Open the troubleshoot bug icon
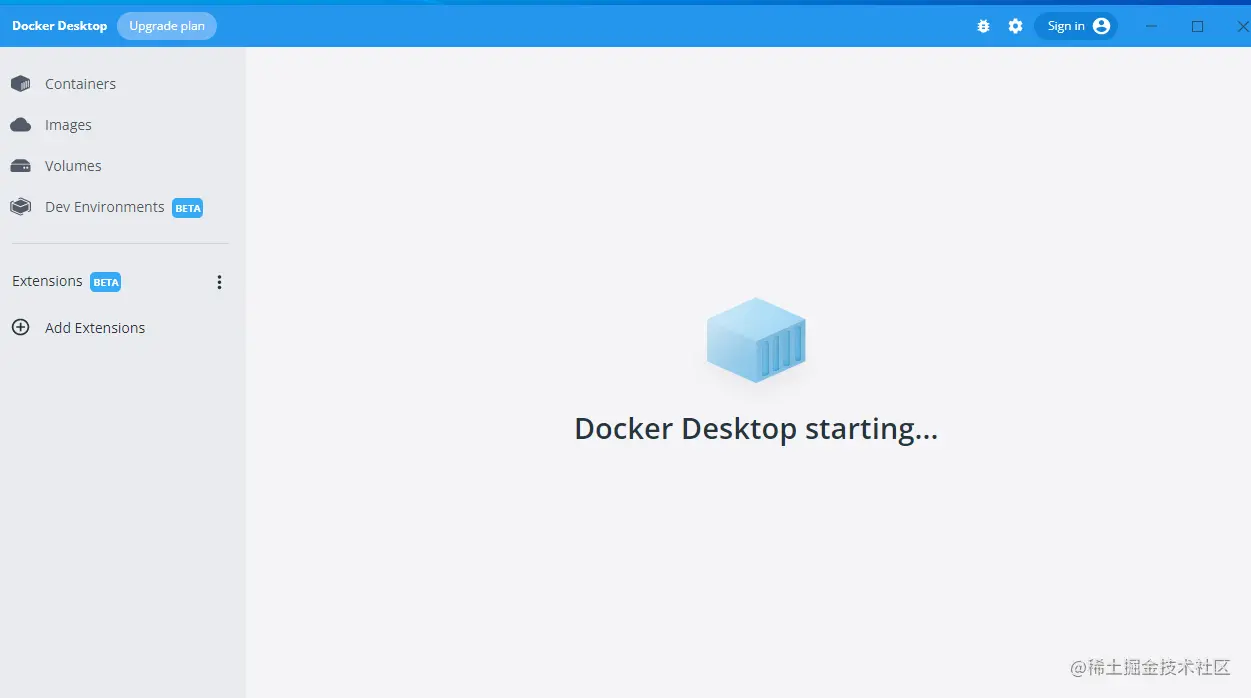The width and height of the screenshot is (1251, 698). [x=983, y=26]
